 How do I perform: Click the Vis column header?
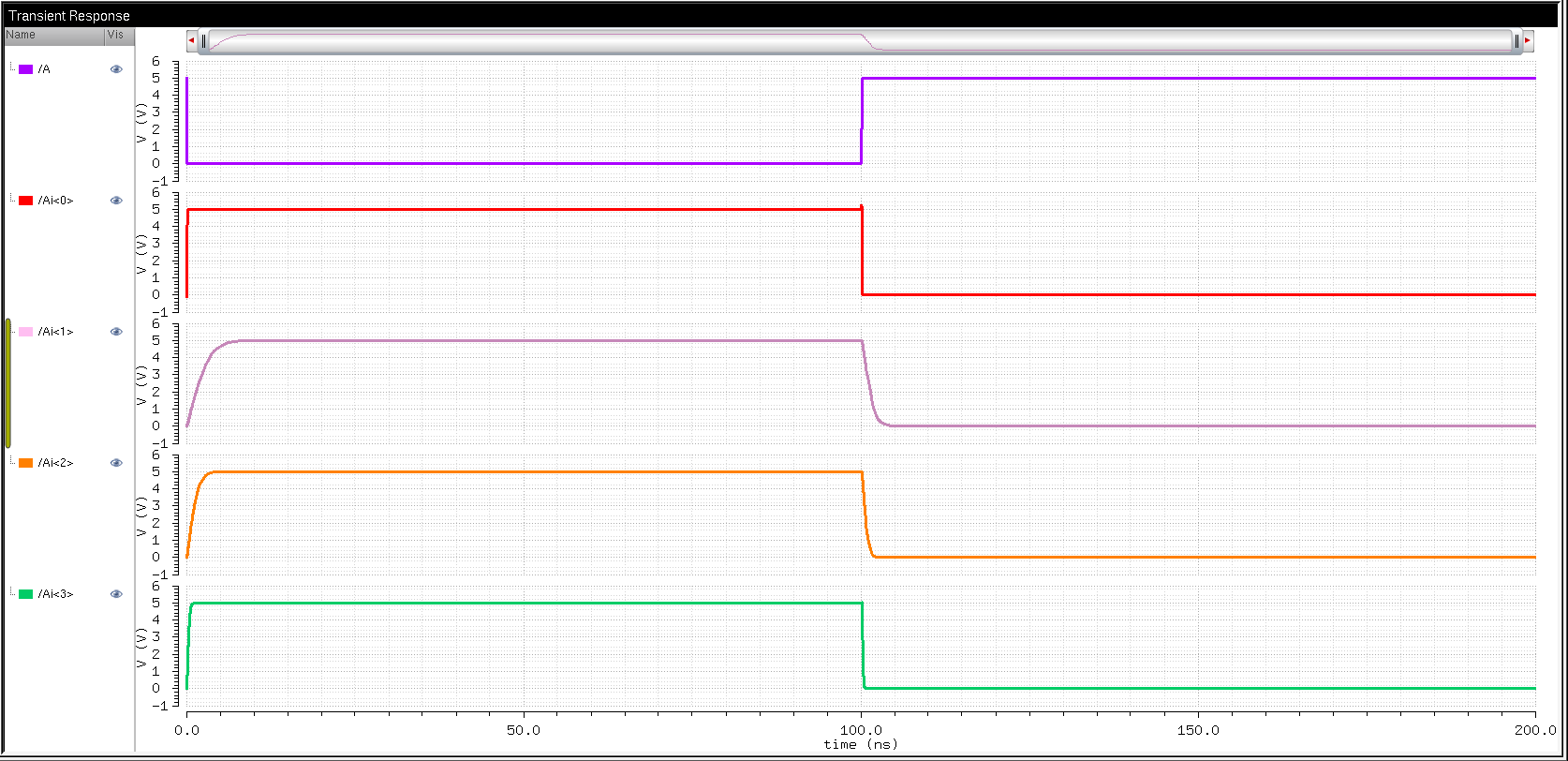click(x=120, y=36)
